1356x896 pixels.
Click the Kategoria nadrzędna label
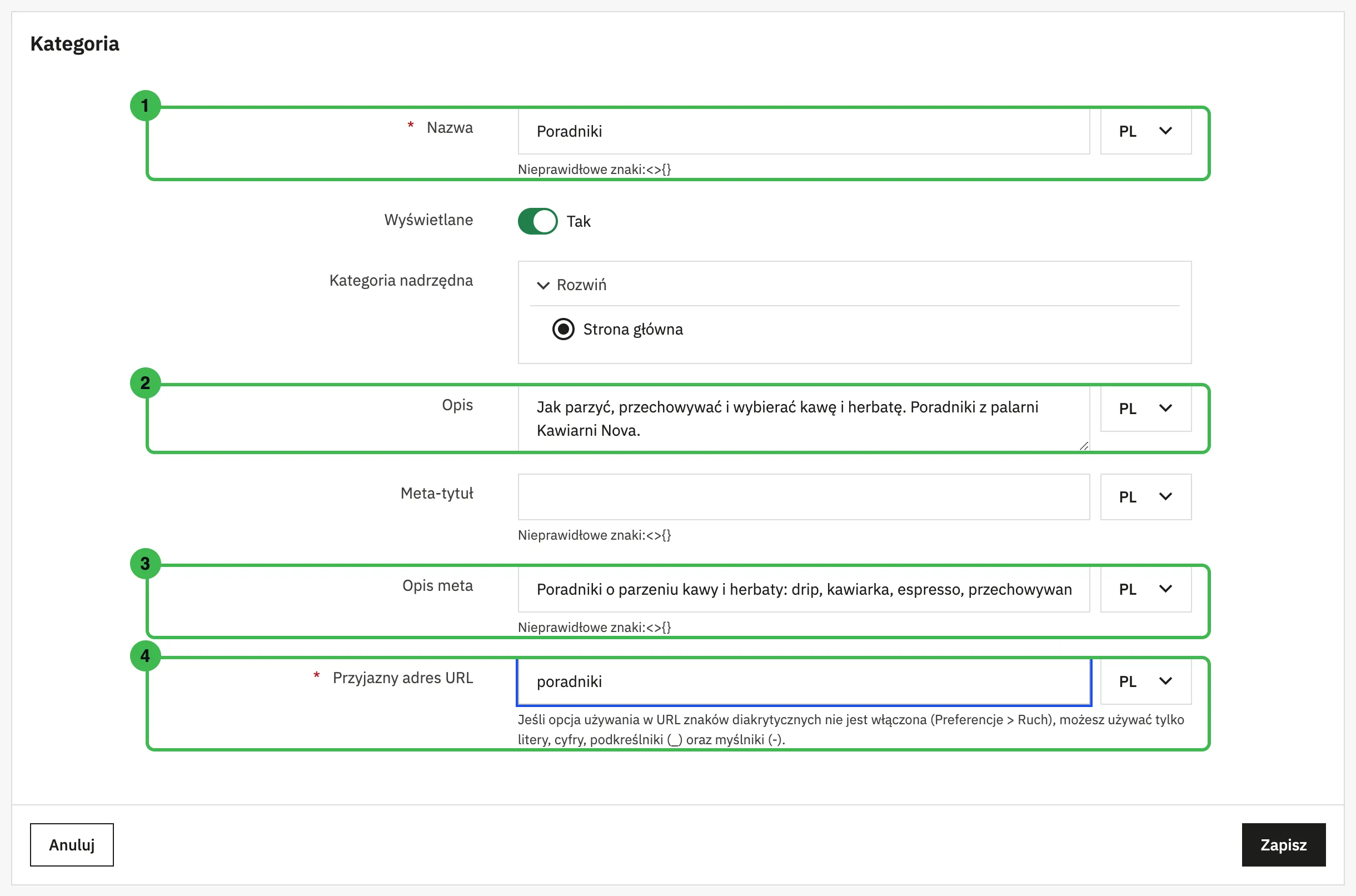(401, 281)
